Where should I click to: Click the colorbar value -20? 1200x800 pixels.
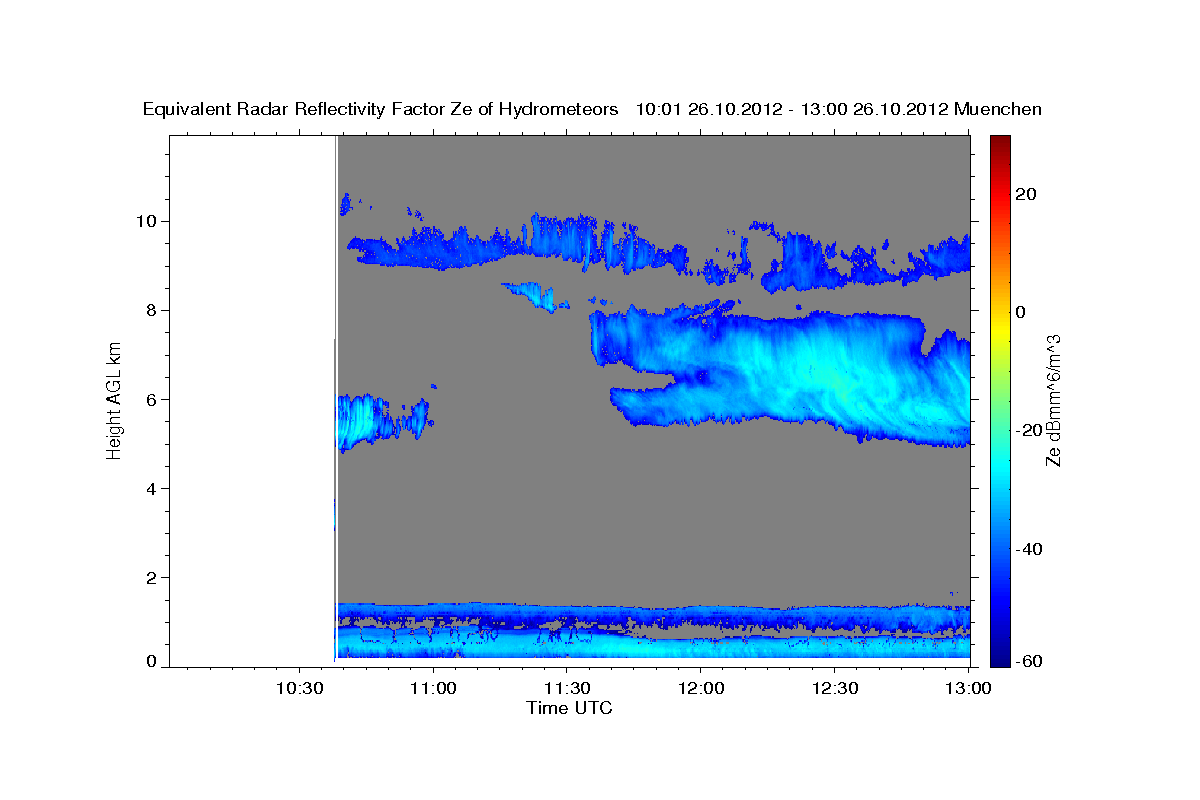pos(1027,430)
